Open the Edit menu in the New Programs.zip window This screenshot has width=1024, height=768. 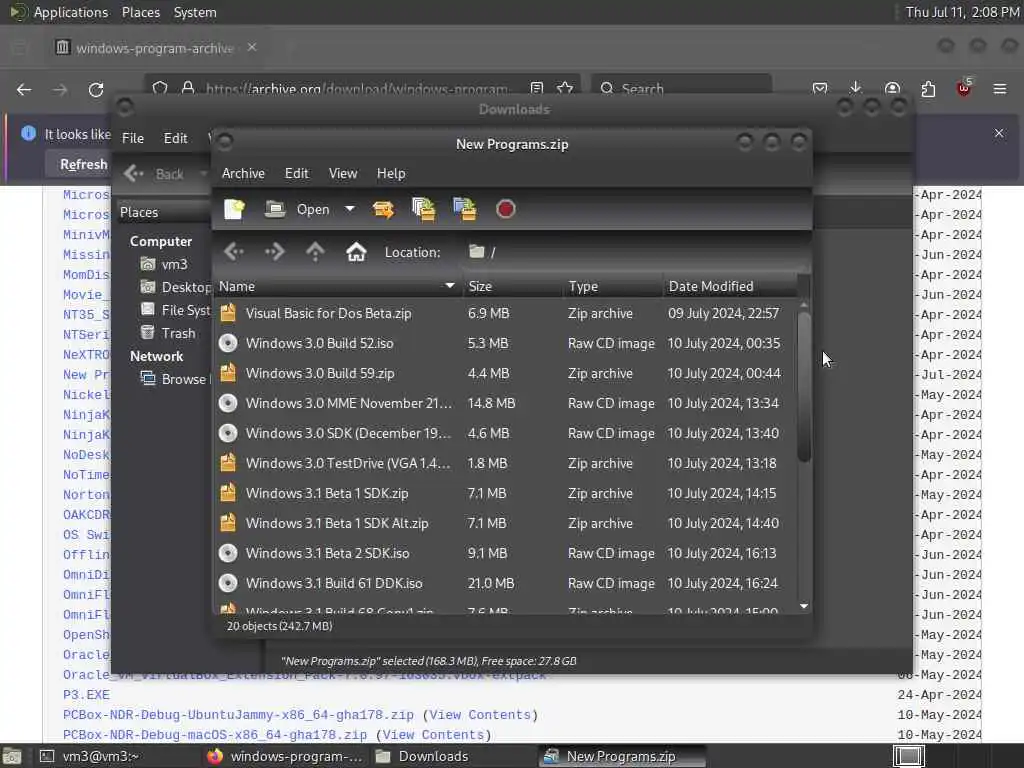296,173
